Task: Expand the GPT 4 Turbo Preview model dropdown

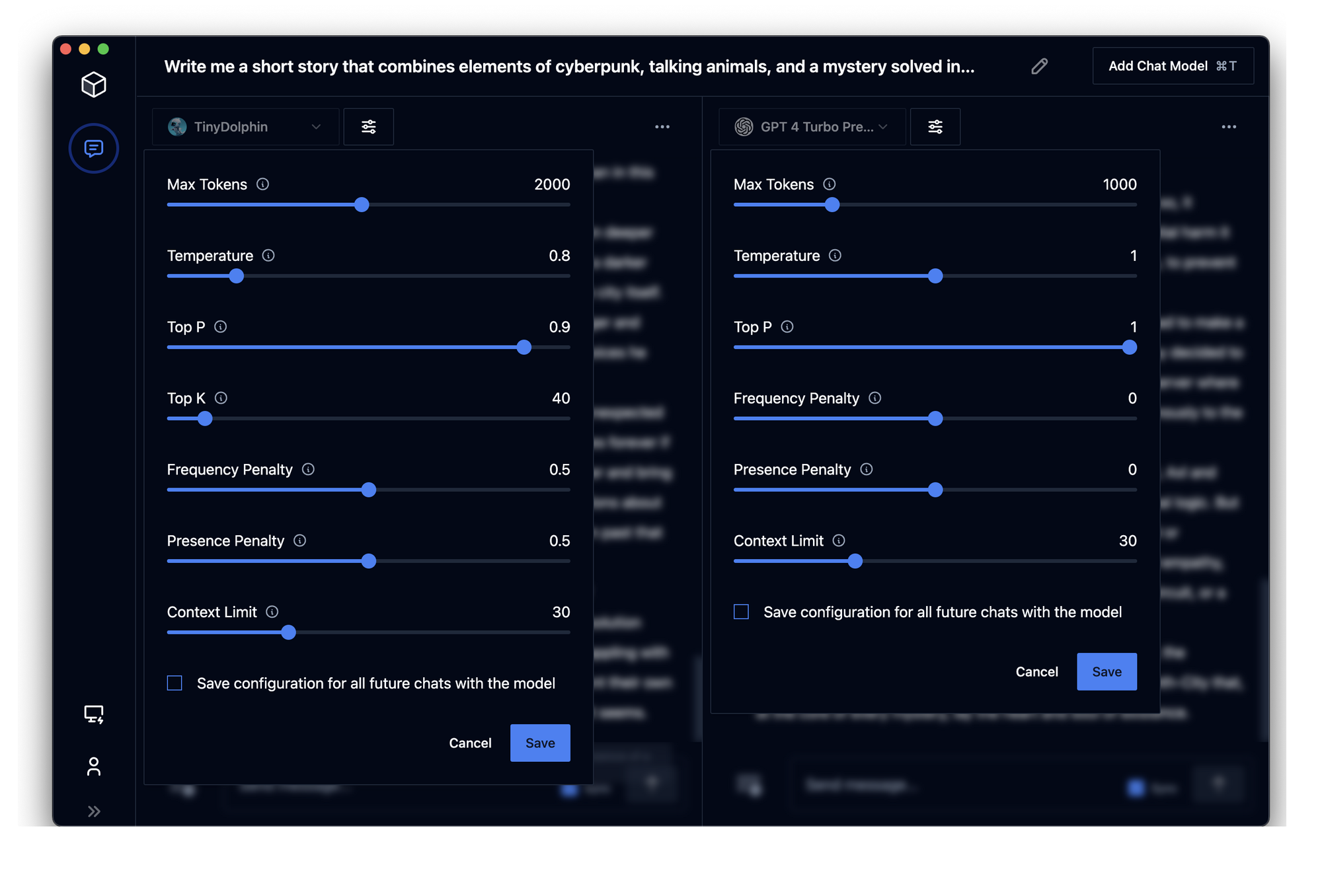Action: tap(812, 127)
